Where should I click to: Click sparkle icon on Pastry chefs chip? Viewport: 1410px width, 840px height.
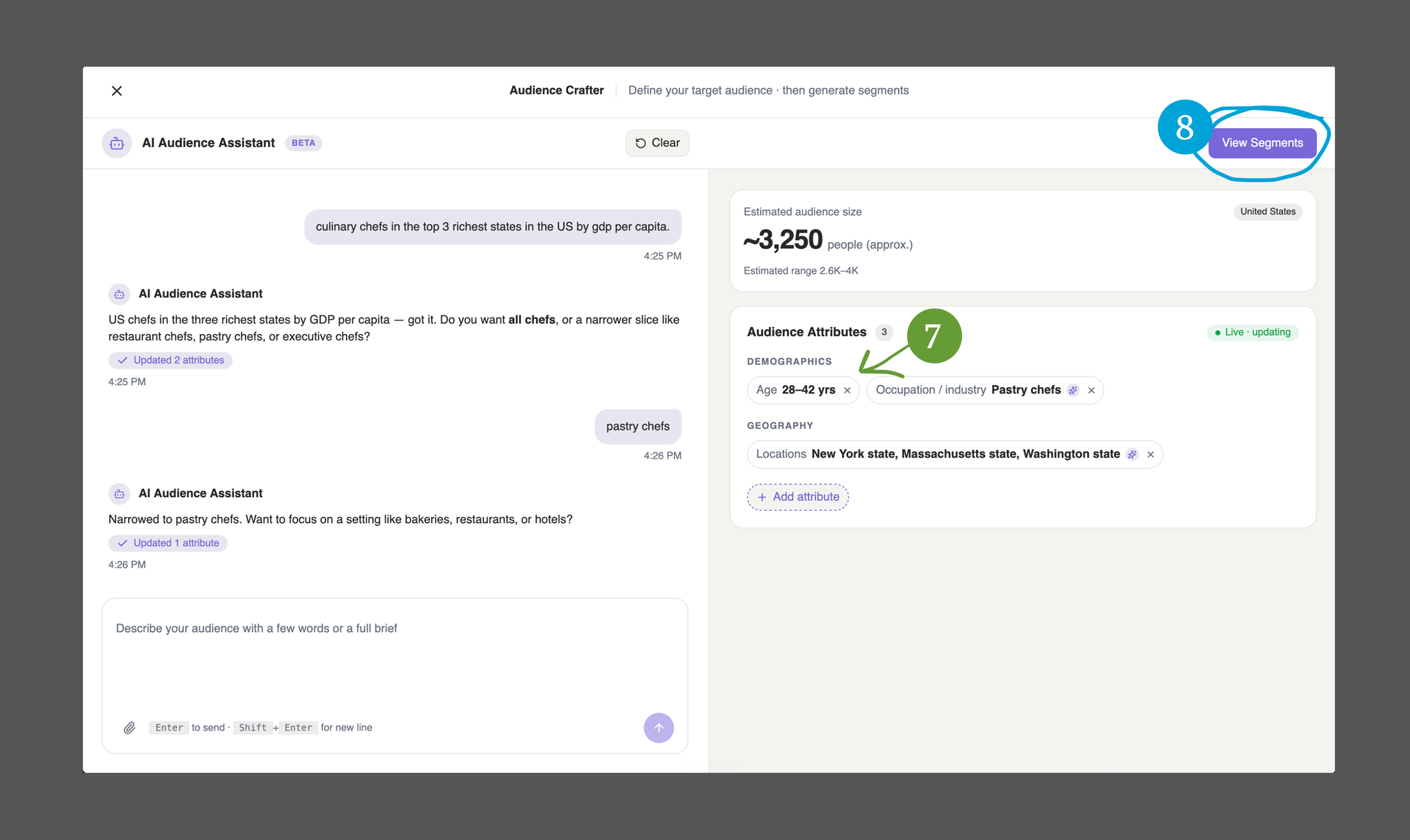(x=1072, y=390)
